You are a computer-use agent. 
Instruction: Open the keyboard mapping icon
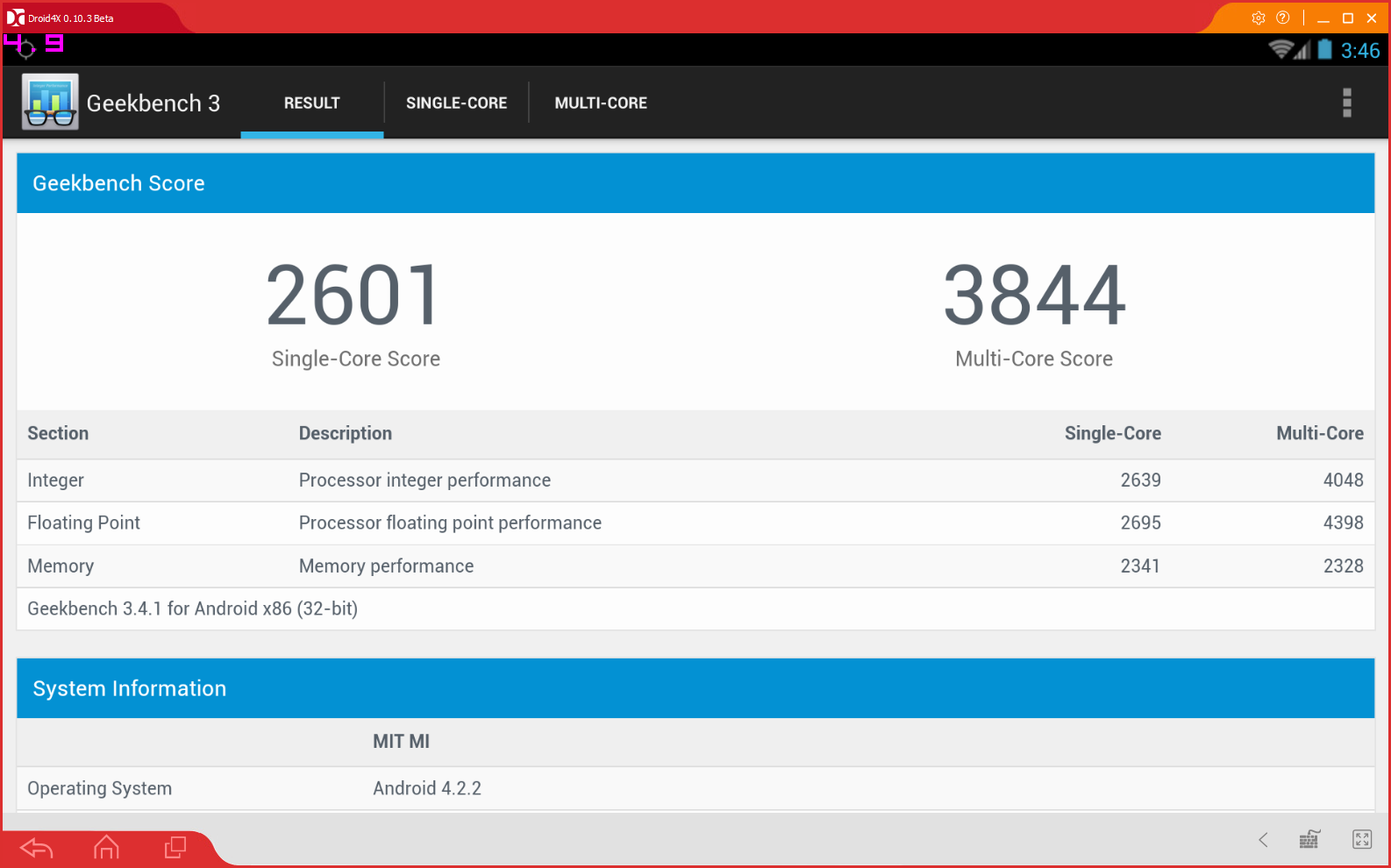click(x=1309, y=840)
